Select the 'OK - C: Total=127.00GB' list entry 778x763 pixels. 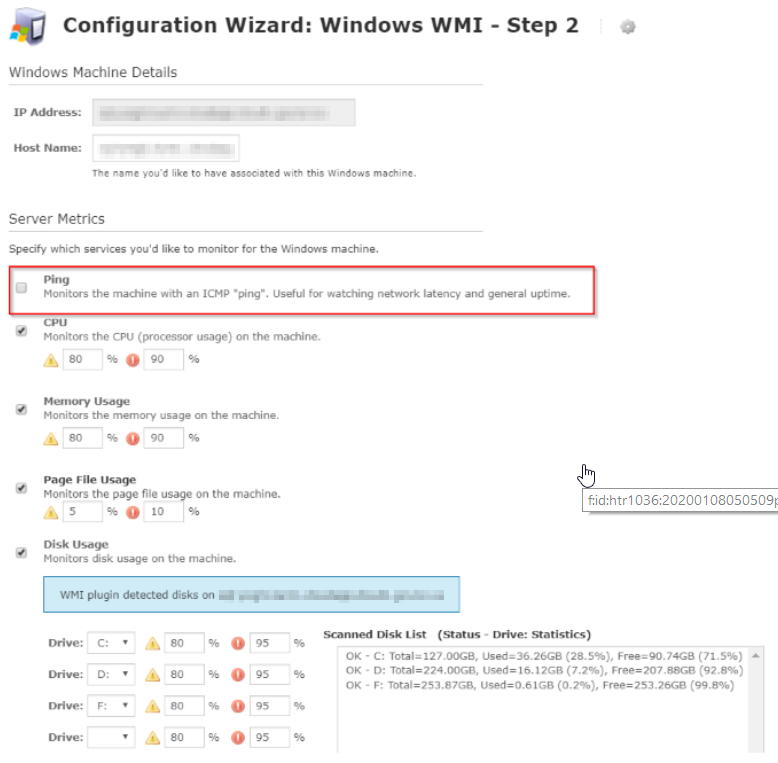click(x=544, y=656)
